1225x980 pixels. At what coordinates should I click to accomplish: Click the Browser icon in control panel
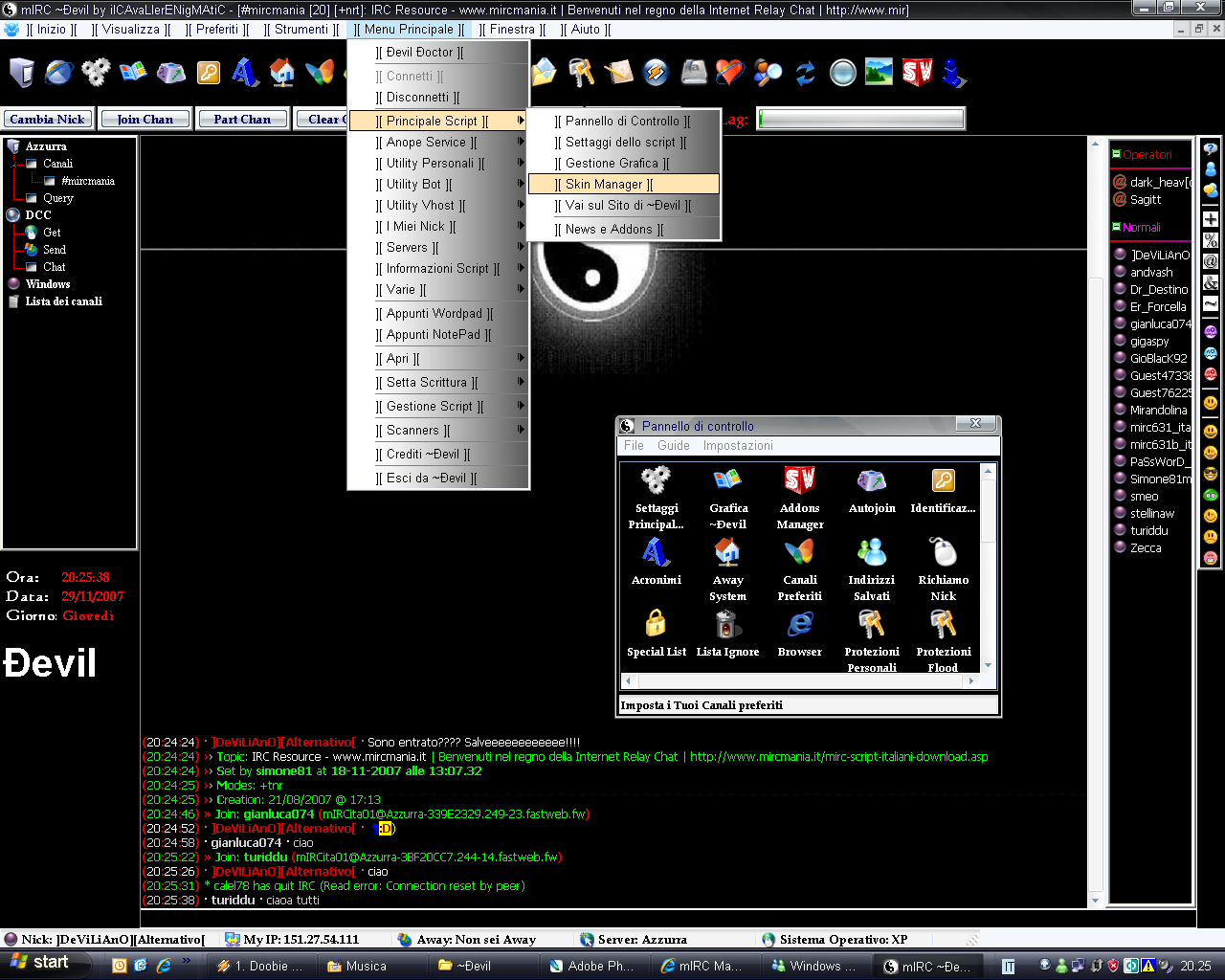pyautogui.click(x=799, y=625)
